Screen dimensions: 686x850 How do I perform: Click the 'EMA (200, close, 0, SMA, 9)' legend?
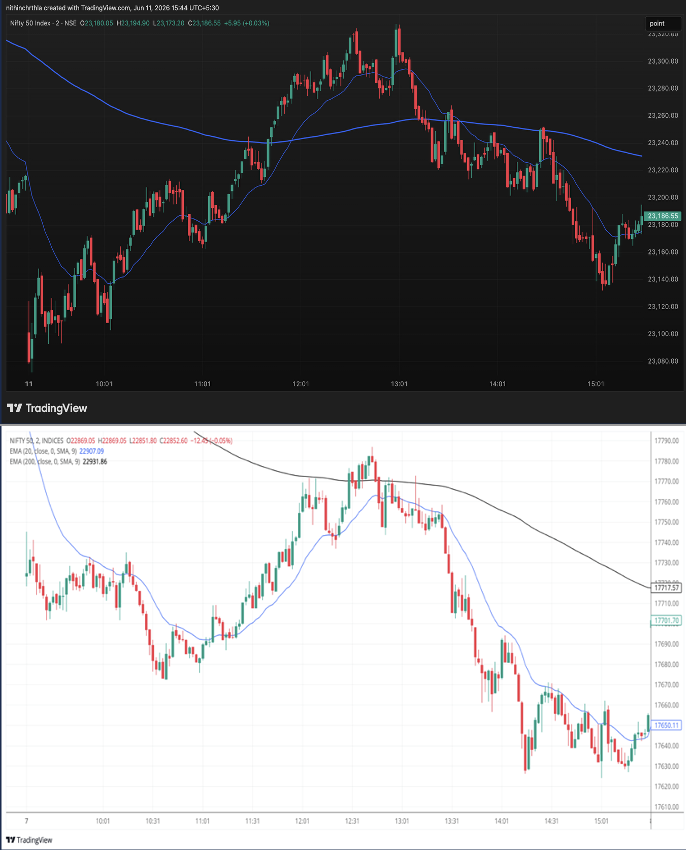click(x=45, y=462)
